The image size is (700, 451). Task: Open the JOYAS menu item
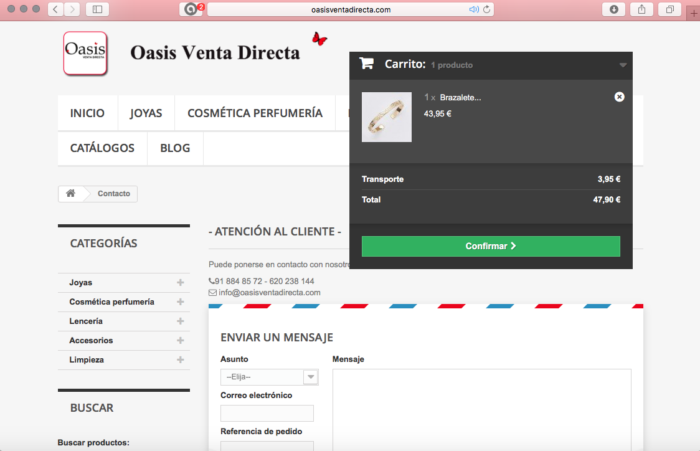(x=146, y=113)
